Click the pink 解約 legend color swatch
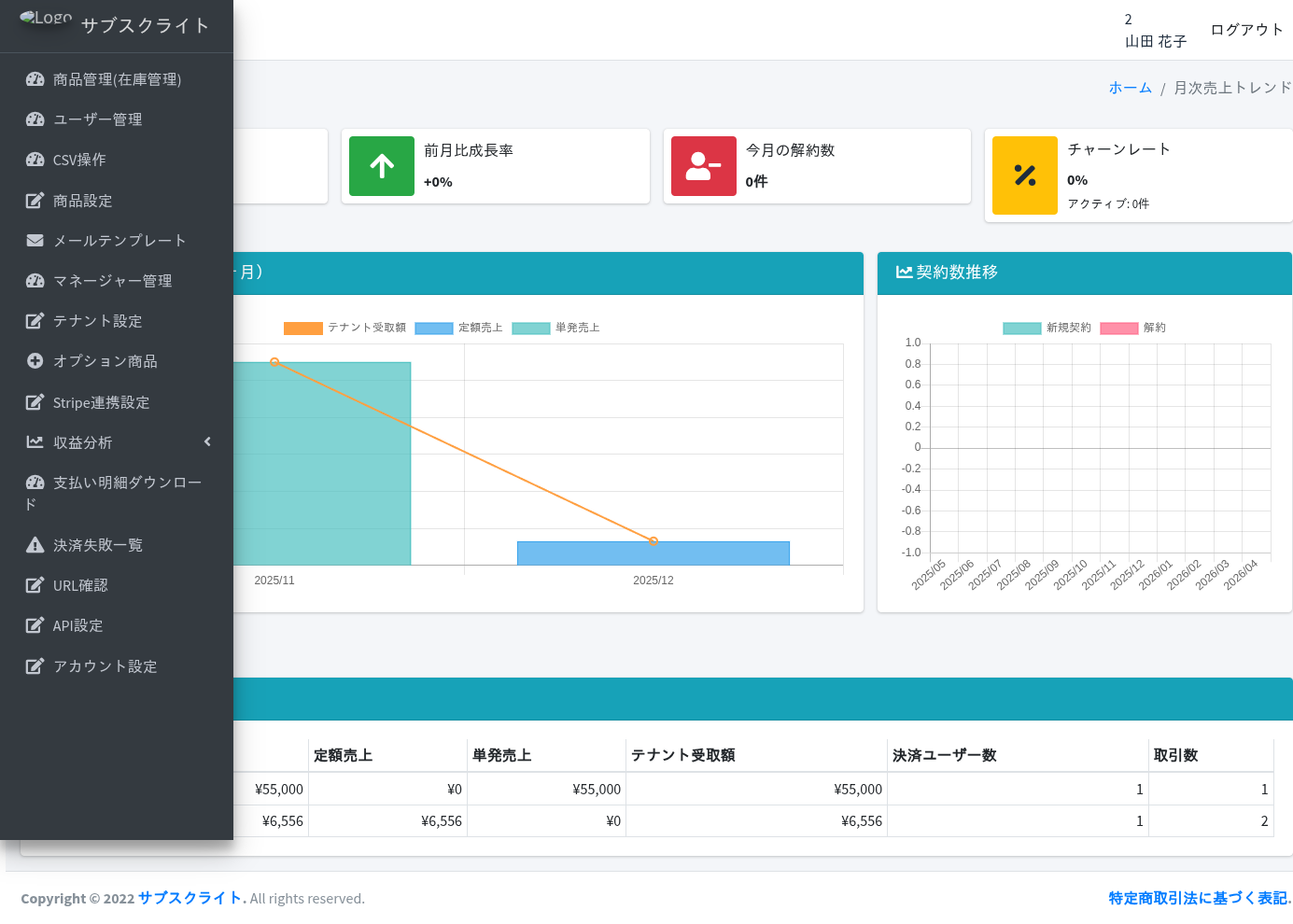This screenshot has width=1293, height=924. [x=1118, y=328]
